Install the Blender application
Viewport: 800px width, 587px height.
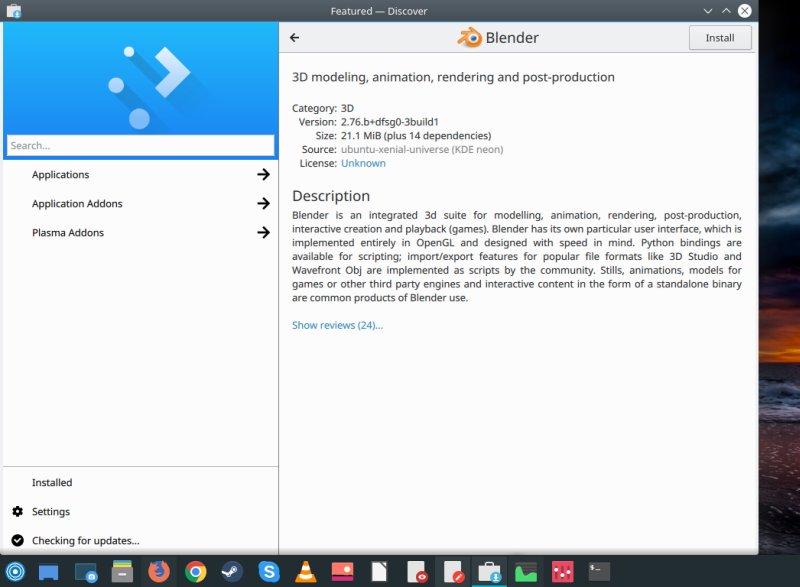pos(720,38)
